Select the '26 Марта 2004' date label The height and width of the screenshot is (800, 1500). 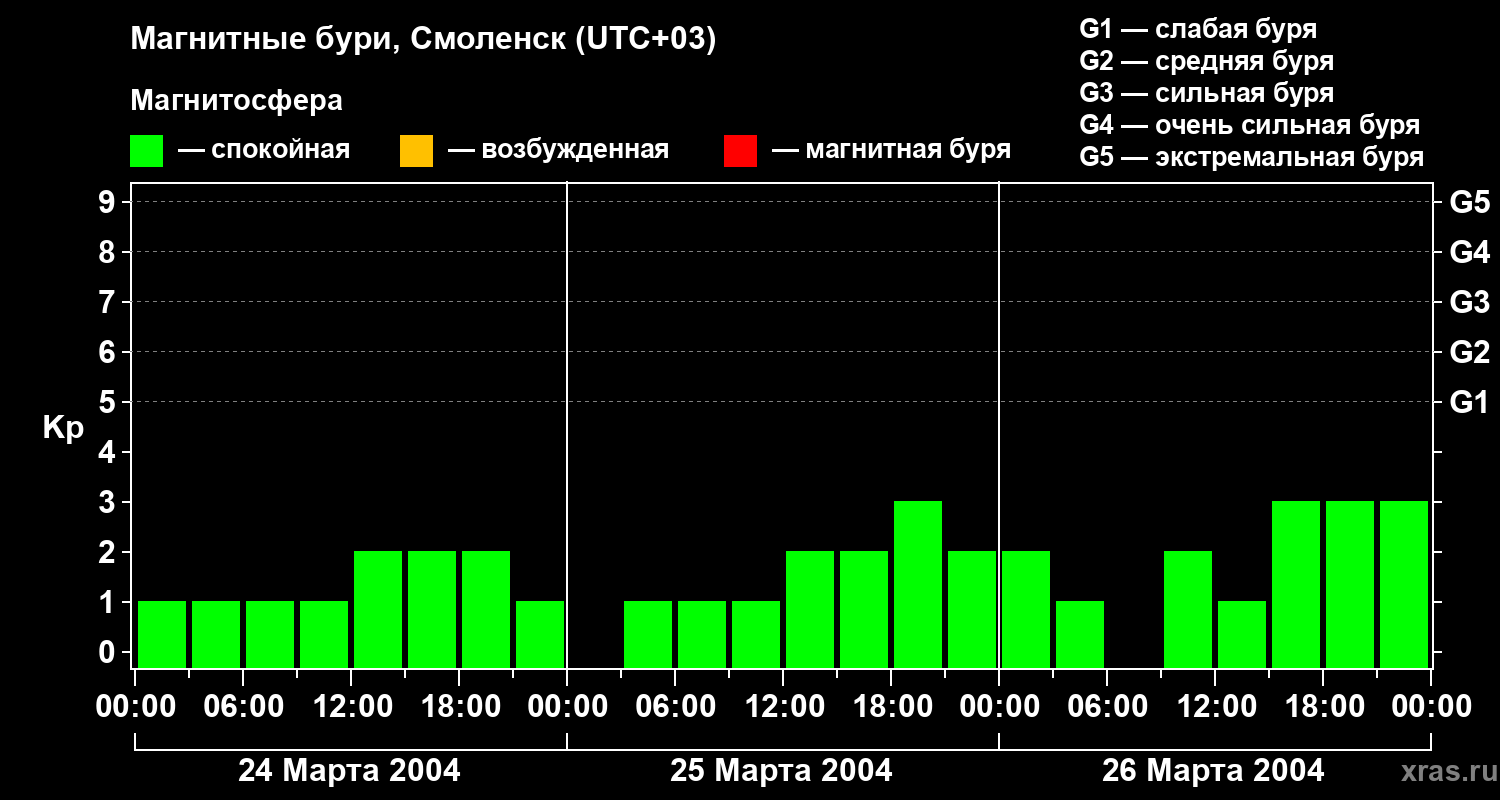[x=1213, y=771]
